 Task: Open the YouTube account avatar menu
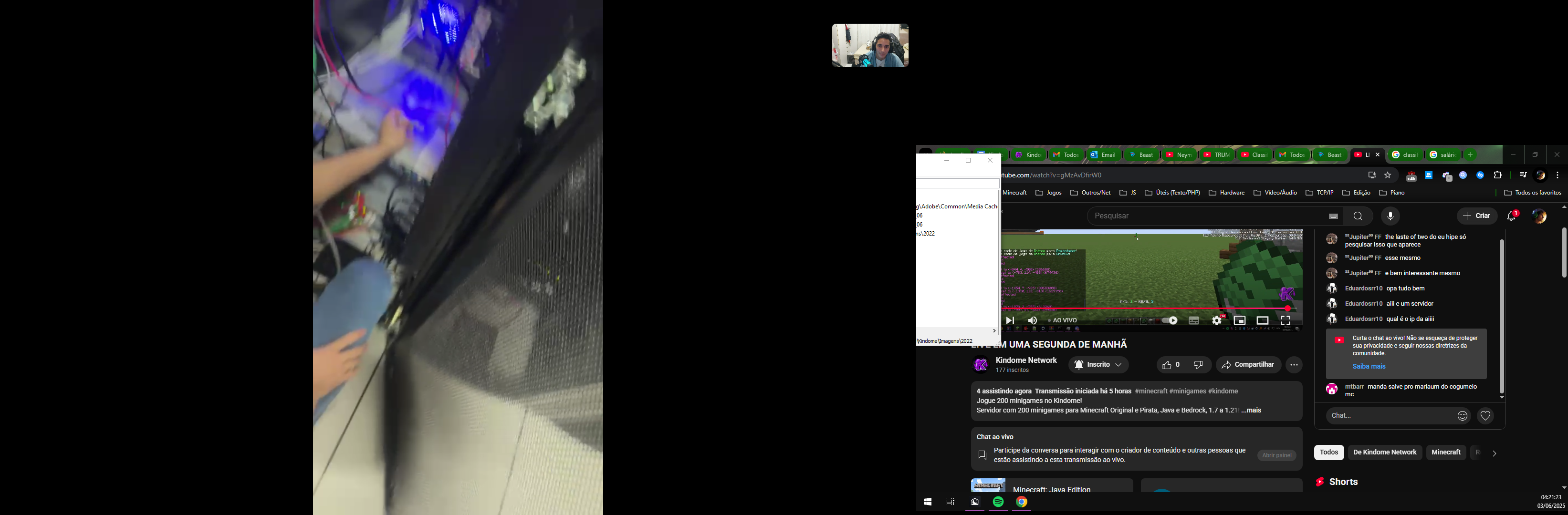[1540, 216]
